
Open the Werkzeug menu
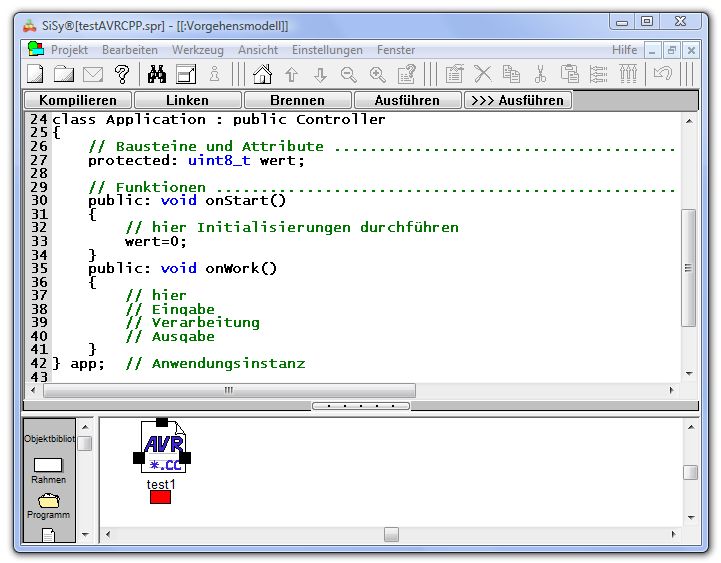coord(197,49)
